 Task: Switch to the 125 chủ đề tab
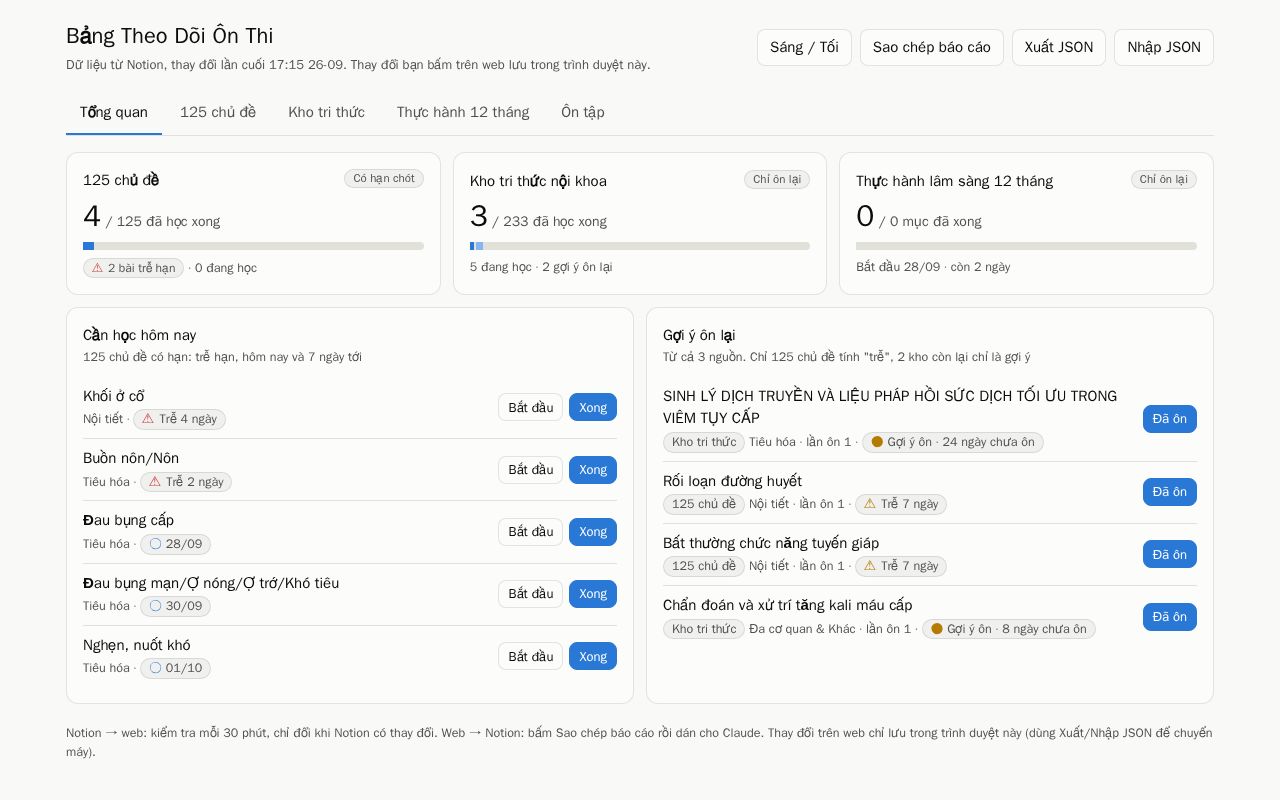pos(218,112)
